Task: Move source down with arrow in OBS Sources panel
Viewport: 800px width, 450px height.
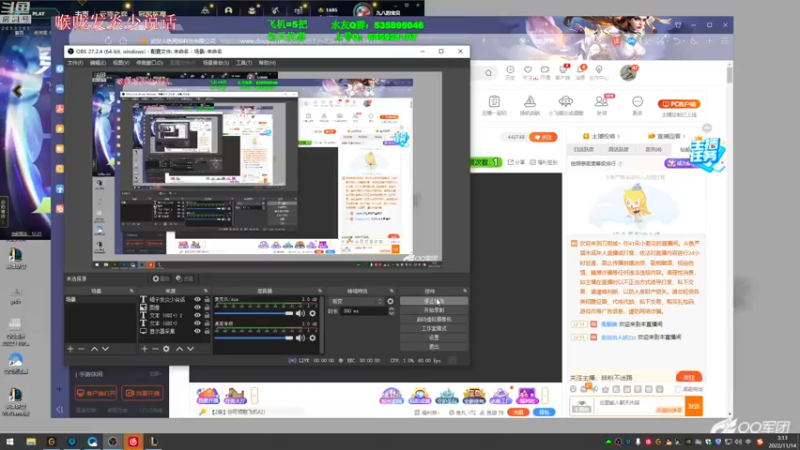Action: [190, 349]
